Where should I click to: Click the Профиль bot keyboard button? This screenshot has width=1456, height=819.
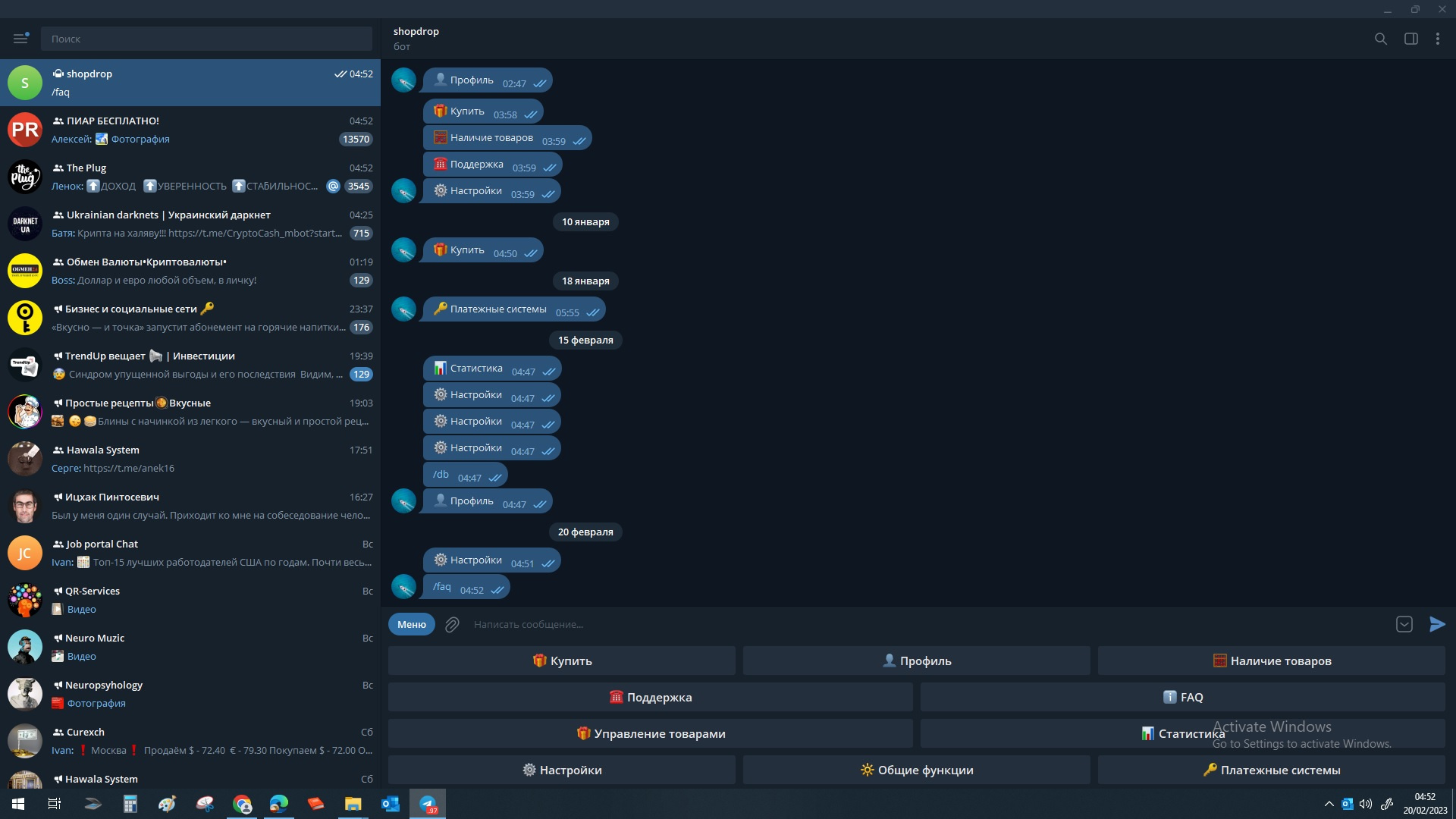tap(917, 661)
